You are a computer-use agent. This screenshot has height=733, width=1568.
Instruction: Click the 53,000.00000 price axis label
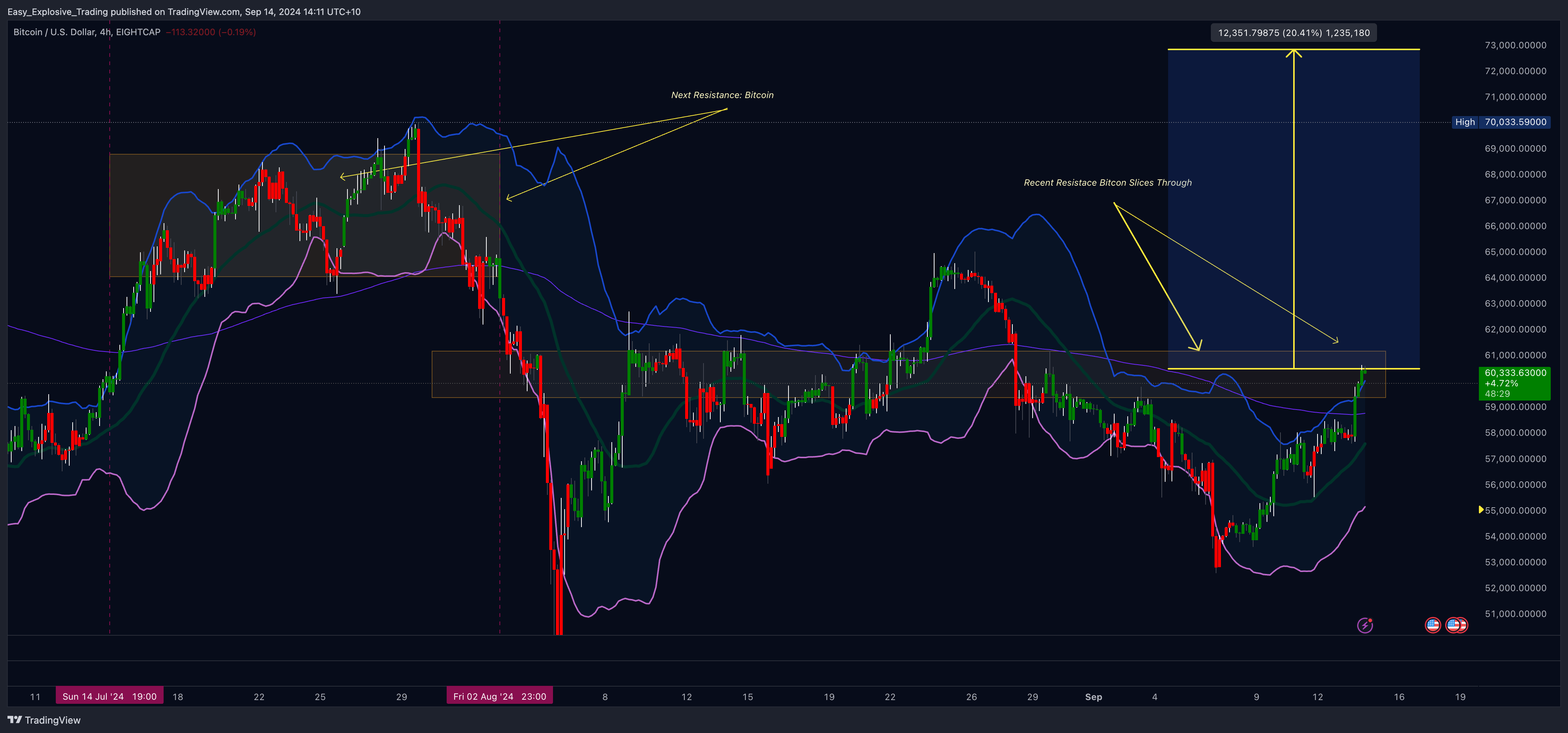tap(1516, 563)
